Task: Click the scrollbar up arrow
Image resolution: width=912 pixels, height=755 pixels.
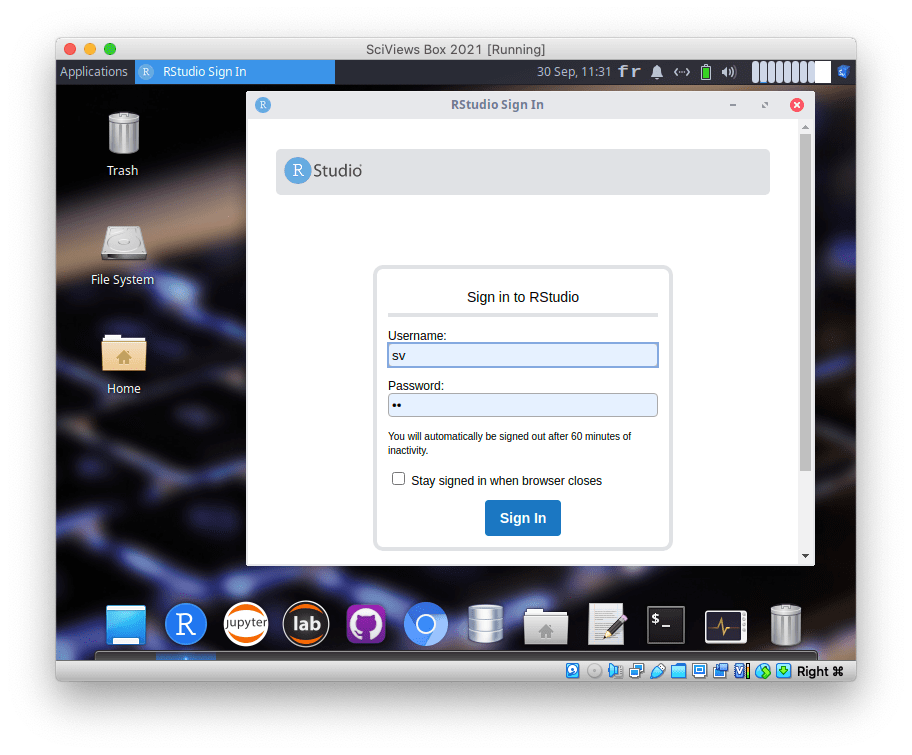Action: click(x=805, y=127)
